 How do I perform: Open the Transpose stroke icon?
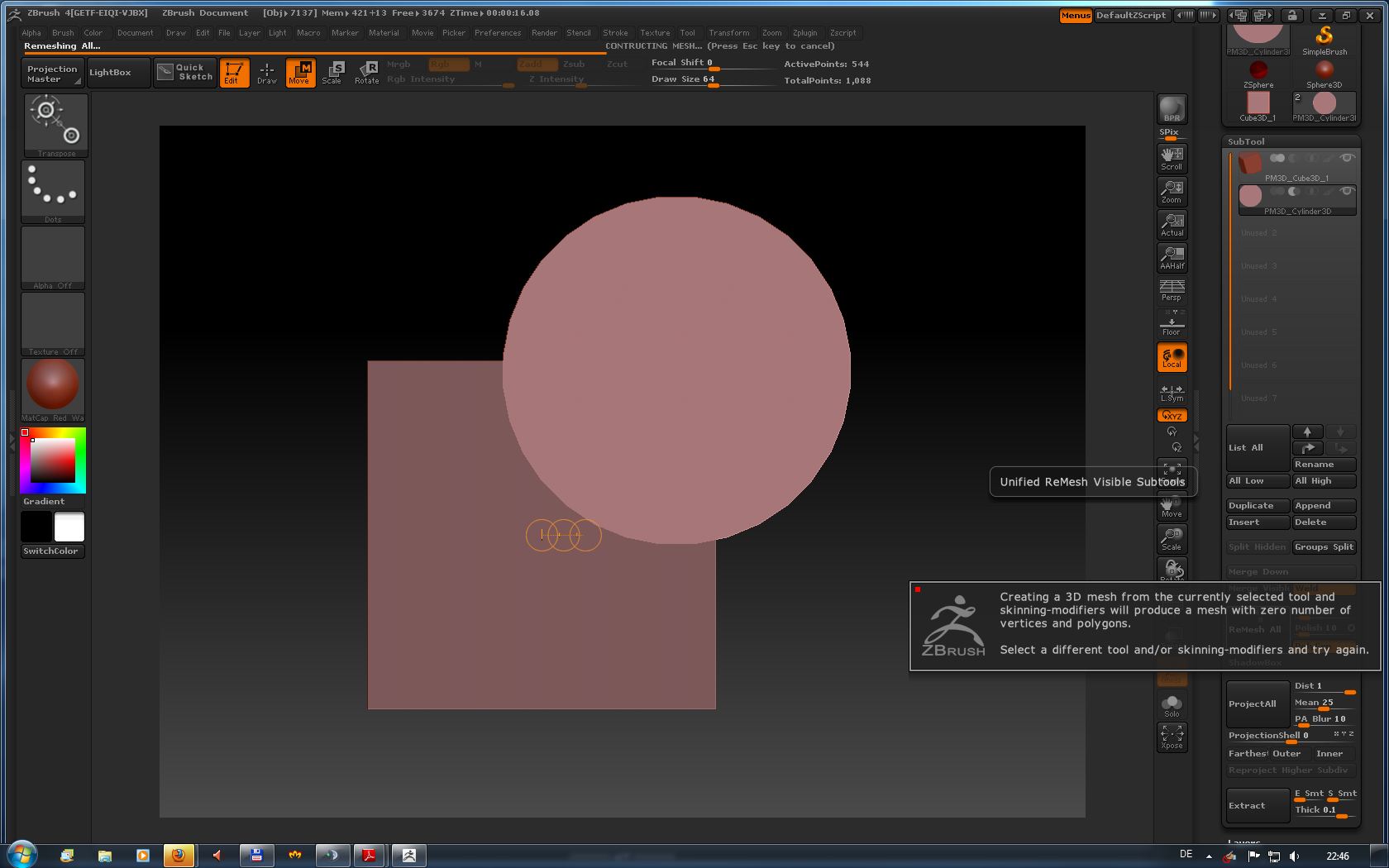pyautogui.click(x=55, y=125)
